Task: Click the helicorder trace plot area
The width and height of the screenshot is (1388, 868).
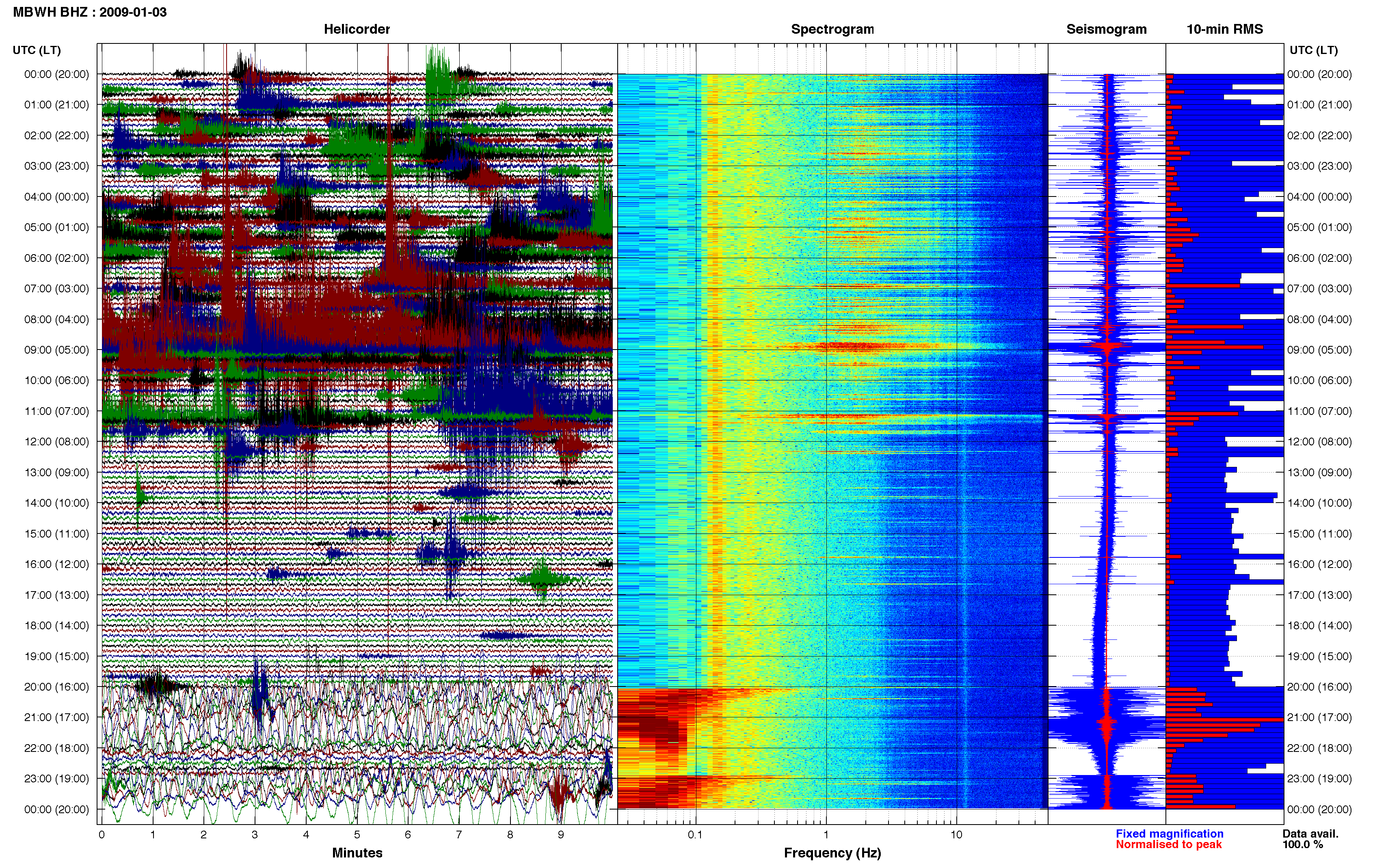Action: coord(357,434)
